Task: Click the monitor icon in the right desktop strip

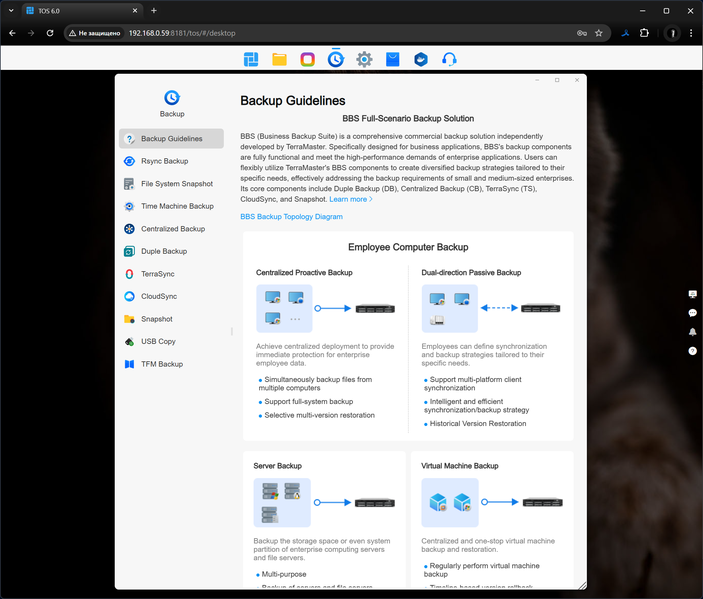Action: coord(693,294)
